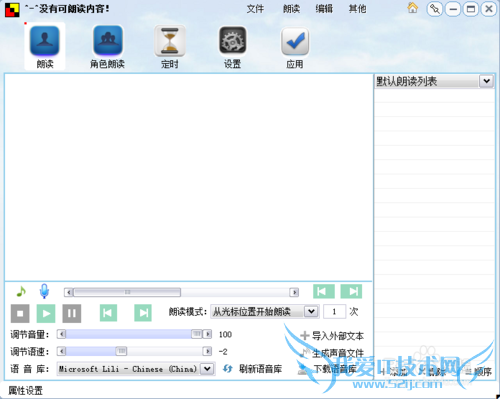Start reading with the play button
The width and height of the screenshot is (500, 399).
[x=46, y=313]
